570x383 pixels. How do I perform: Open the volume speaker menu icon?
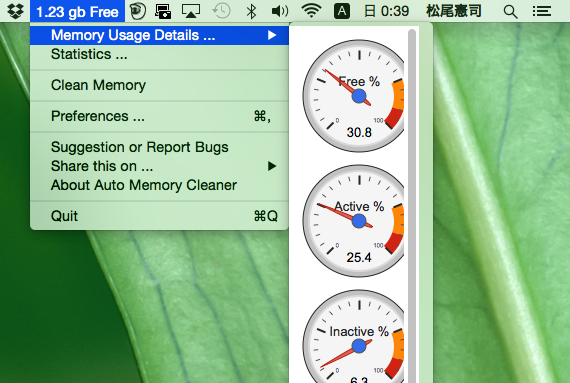pos(280,11)
